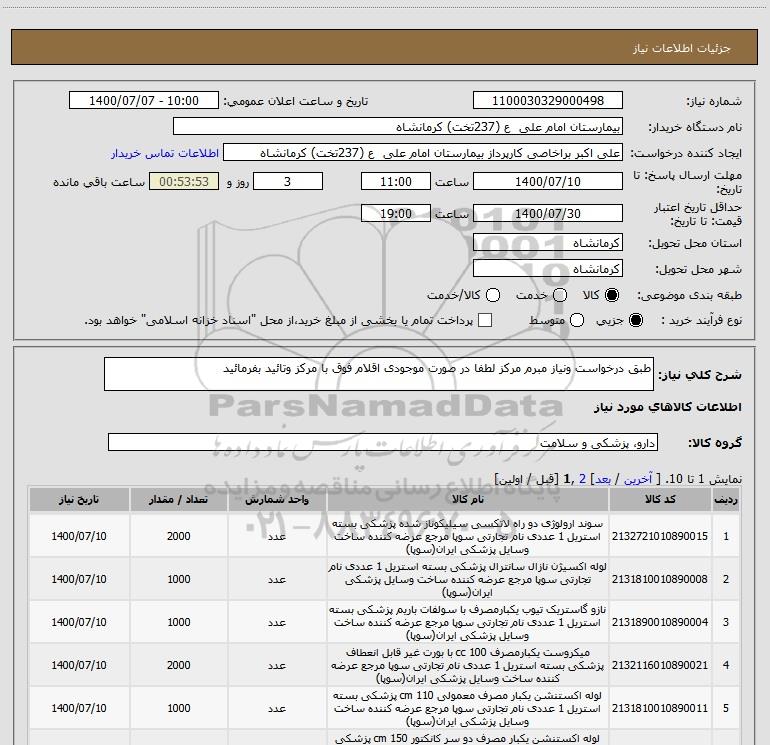This screenshot has width=770, height=745.
Task: Open اطلاعات تماس خریدار link
Action: pyautogui.click(x=165, y=153)
